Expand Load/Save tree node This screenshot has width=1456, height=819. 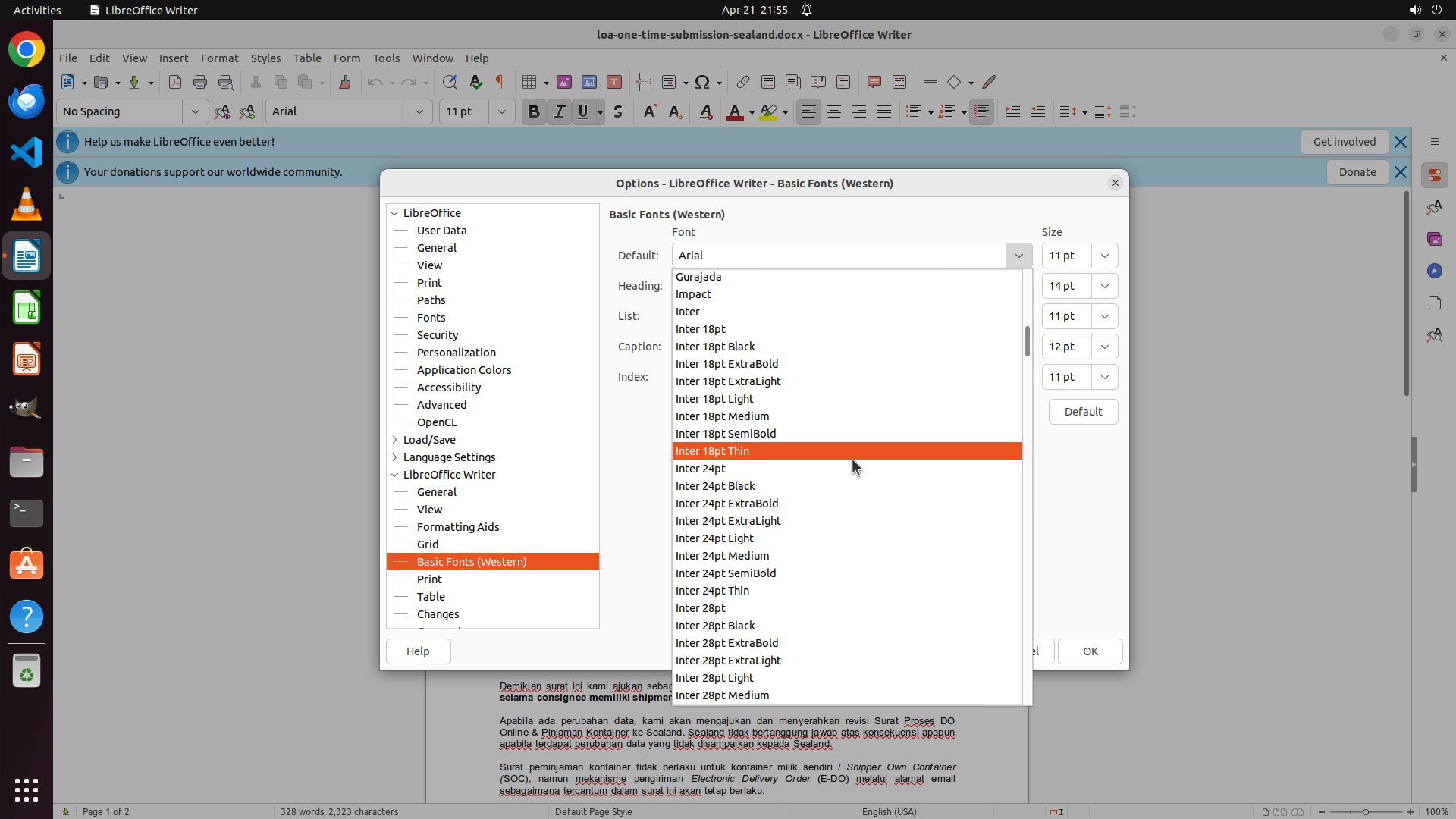click(x=394, y=440)
